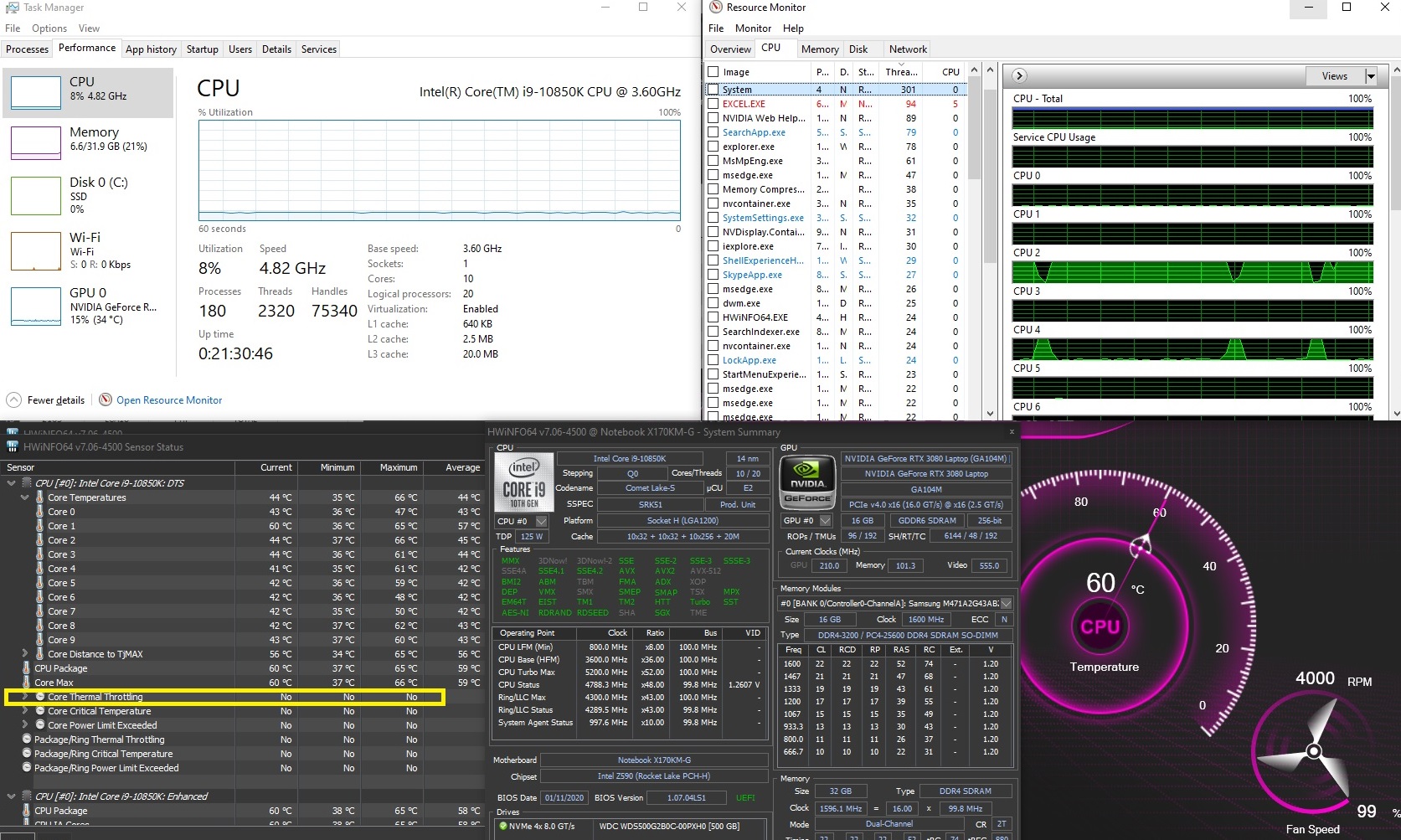The width and height of the screenshot is (1401, 840).
Task: Click the CPU chip icon of the DTS sensor group
Action: [27, 483]
